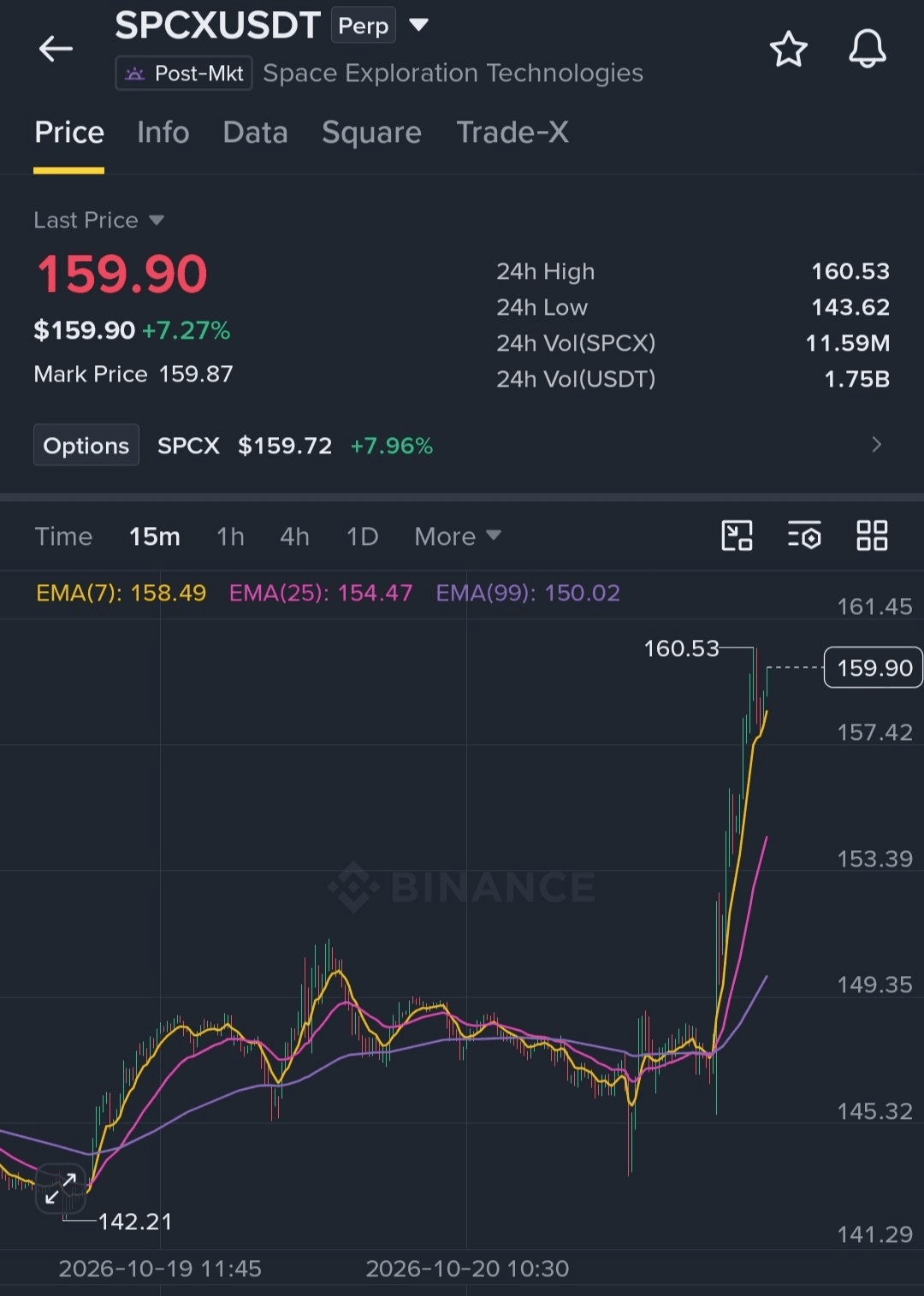
Task: Select the 15m chart interval
Action: click(155, 536)
